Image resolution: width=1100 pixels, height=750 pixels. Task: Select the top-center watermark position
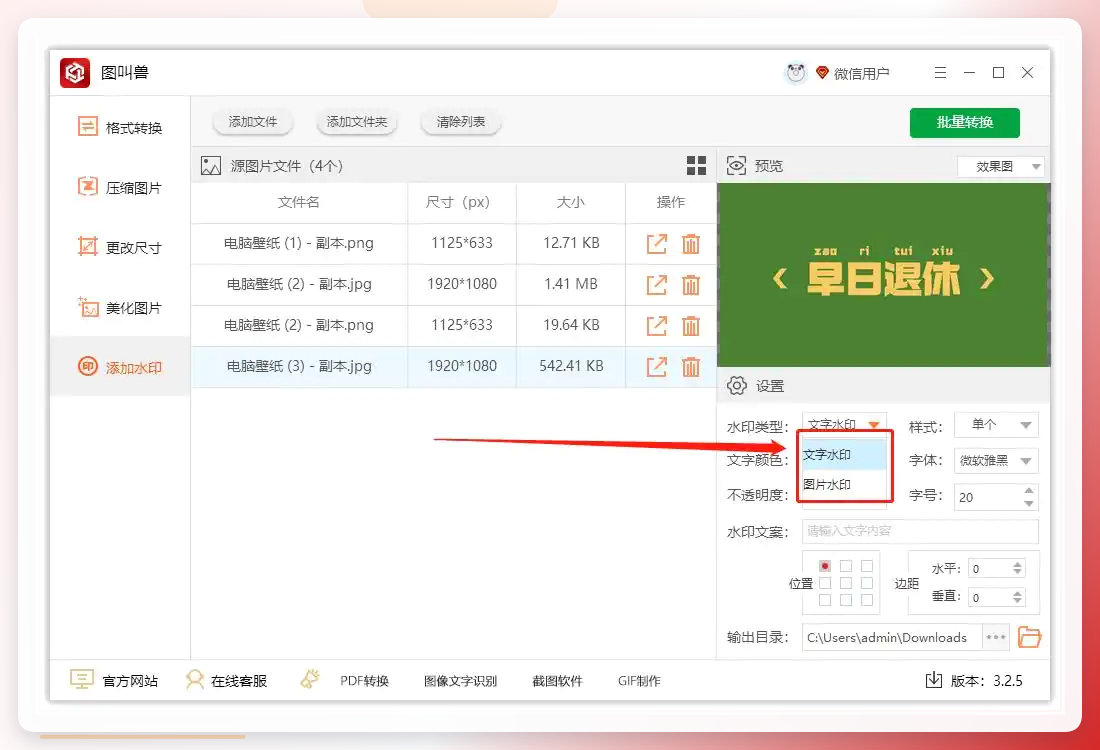pos(846,565)
